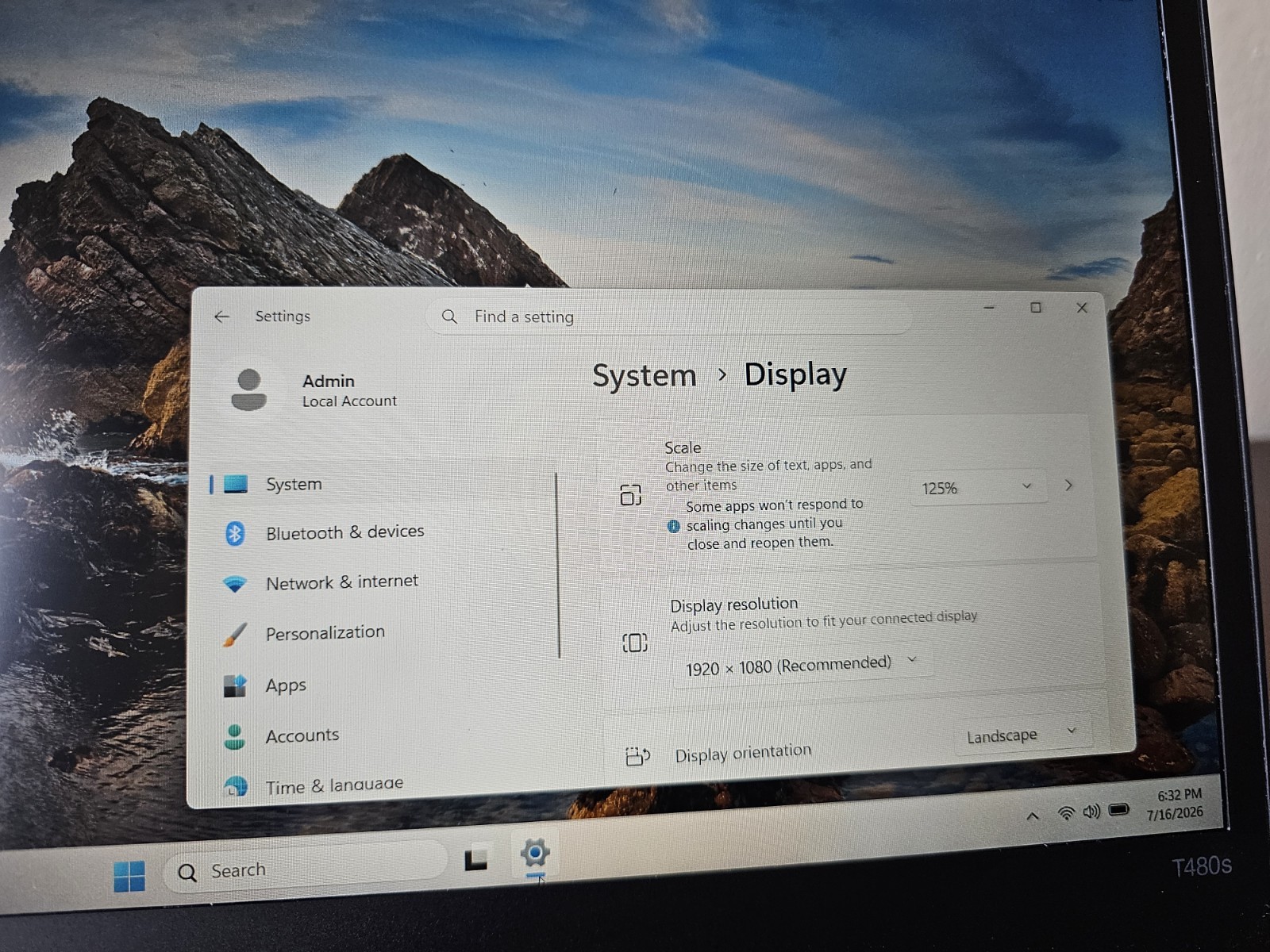Click the back arrow in Settings
This screenshot has height=952, width=1270.
[221, 317]
